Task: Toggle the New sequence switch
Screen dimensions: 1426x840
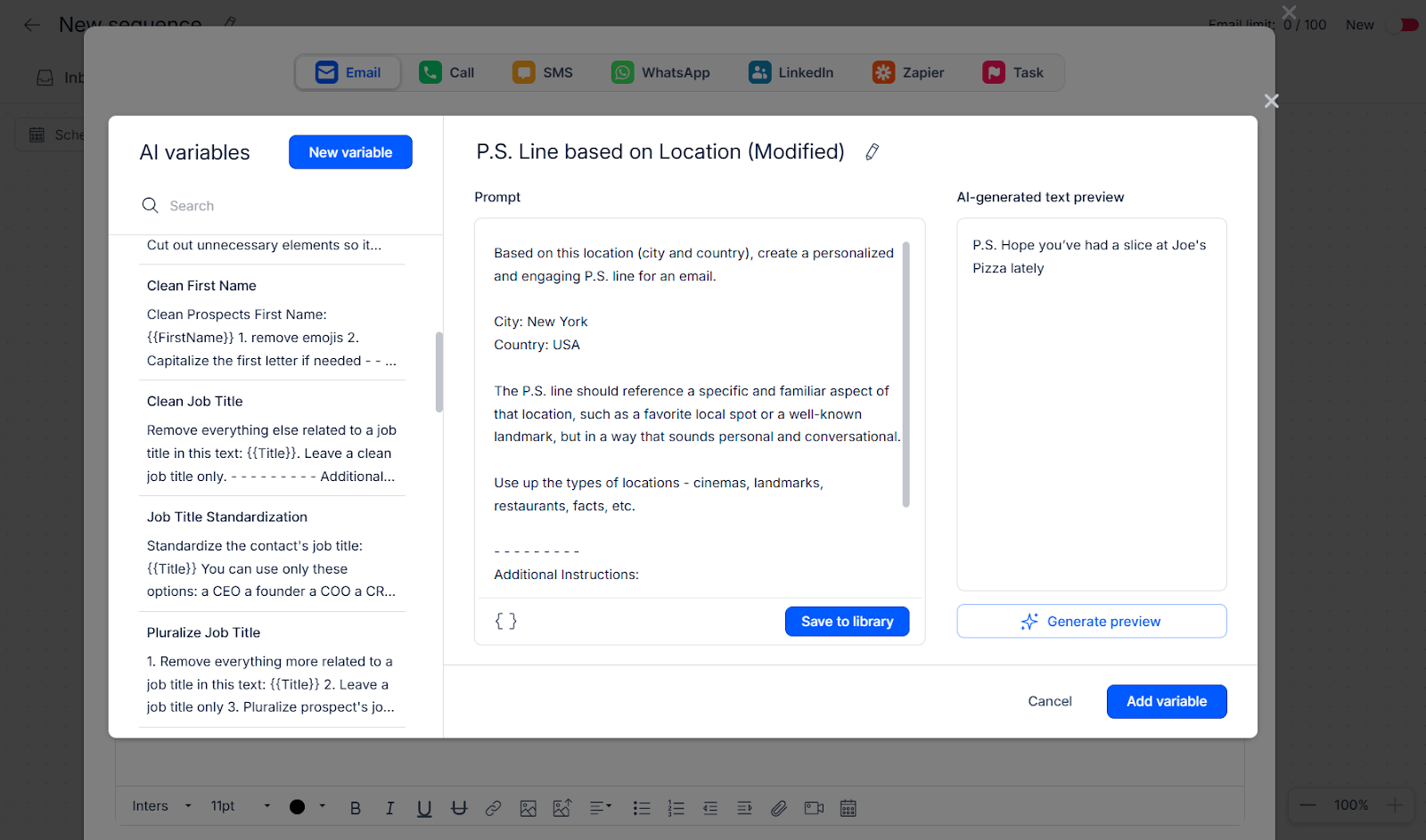Action: pos(1404,25)
